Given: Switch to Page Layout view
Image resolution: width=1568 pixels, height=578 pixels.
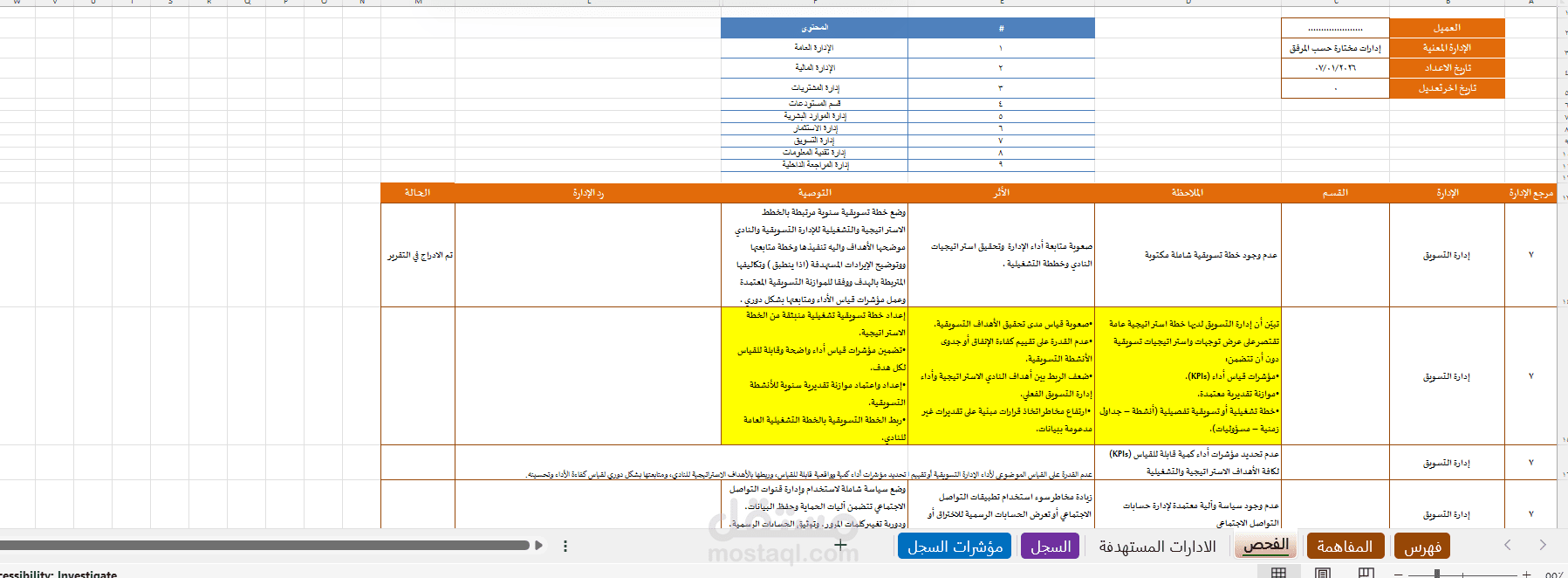Looking at the screenshot, I should [1323, 573].
